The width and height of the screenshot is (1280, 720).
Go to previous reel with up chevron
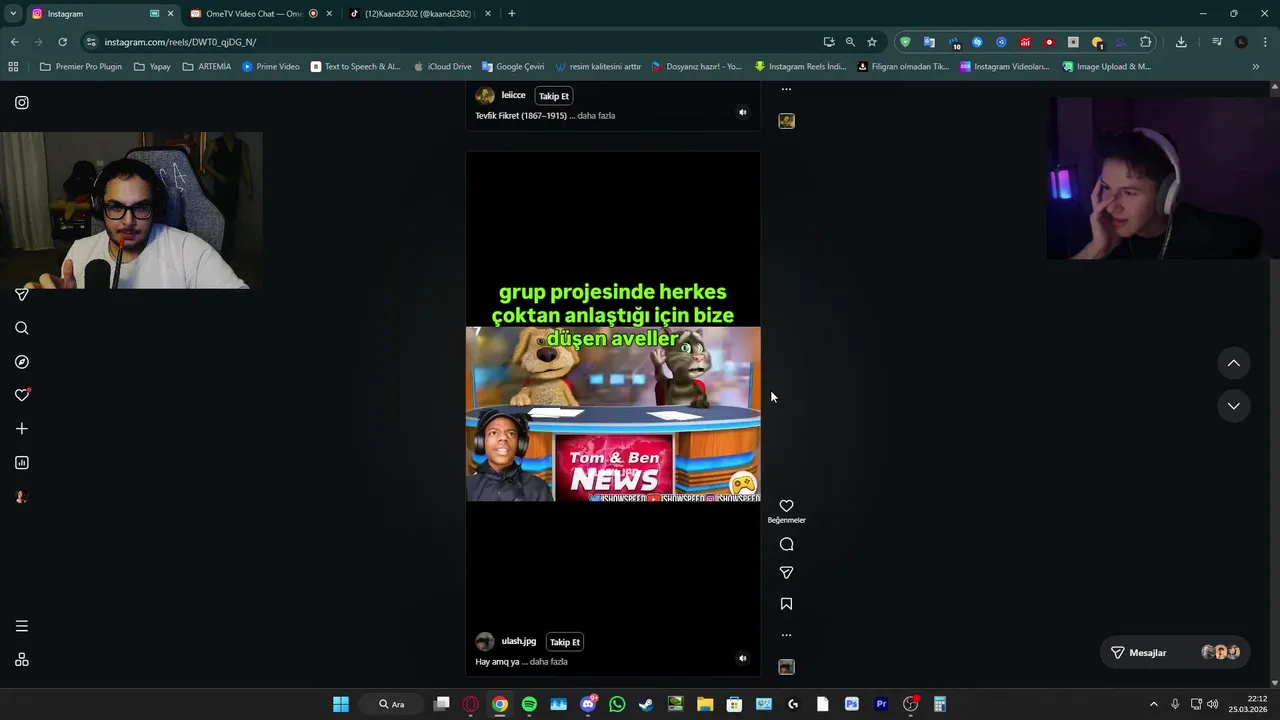click(x=1234, y=363)
